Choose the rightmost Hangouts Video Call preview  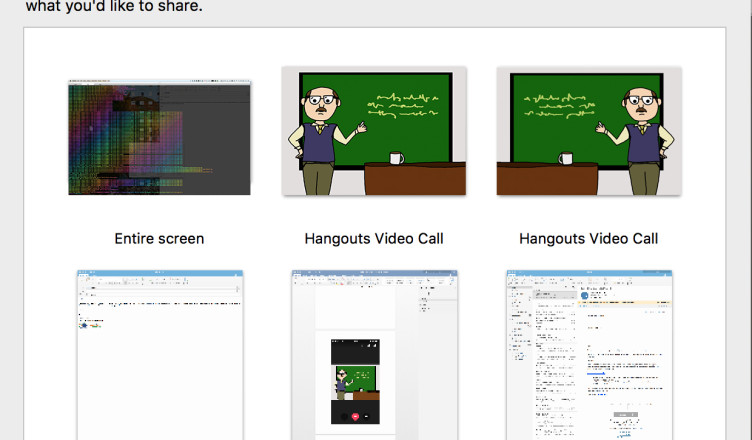tap(589, 131)
